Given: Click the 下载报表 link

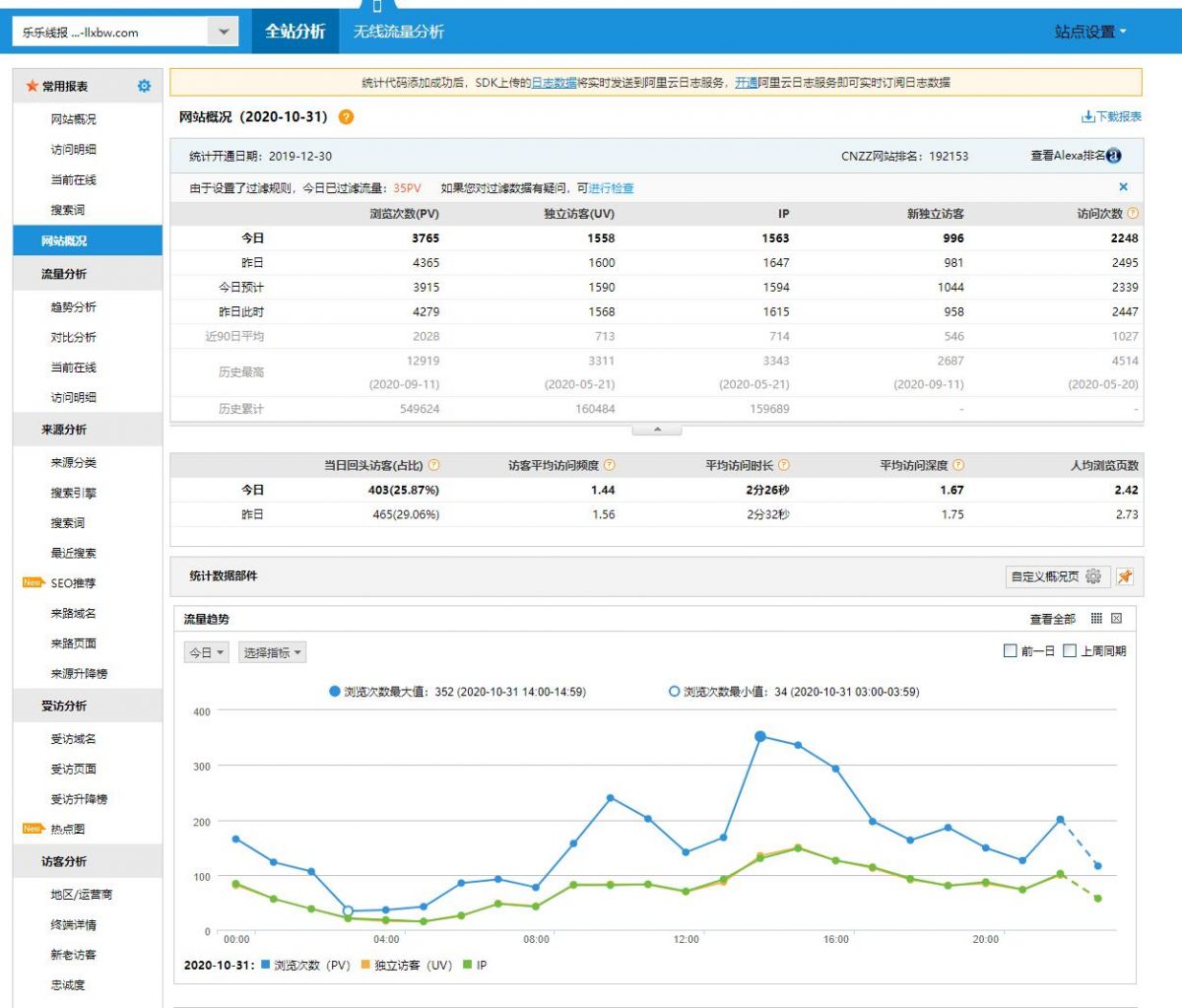Looking at the screenshot, I should tap(1112, 117).
